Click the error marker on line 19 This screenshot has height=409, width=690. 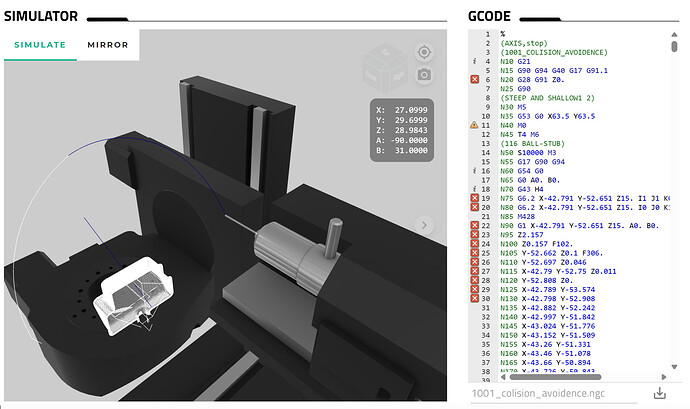click(474, 199)
